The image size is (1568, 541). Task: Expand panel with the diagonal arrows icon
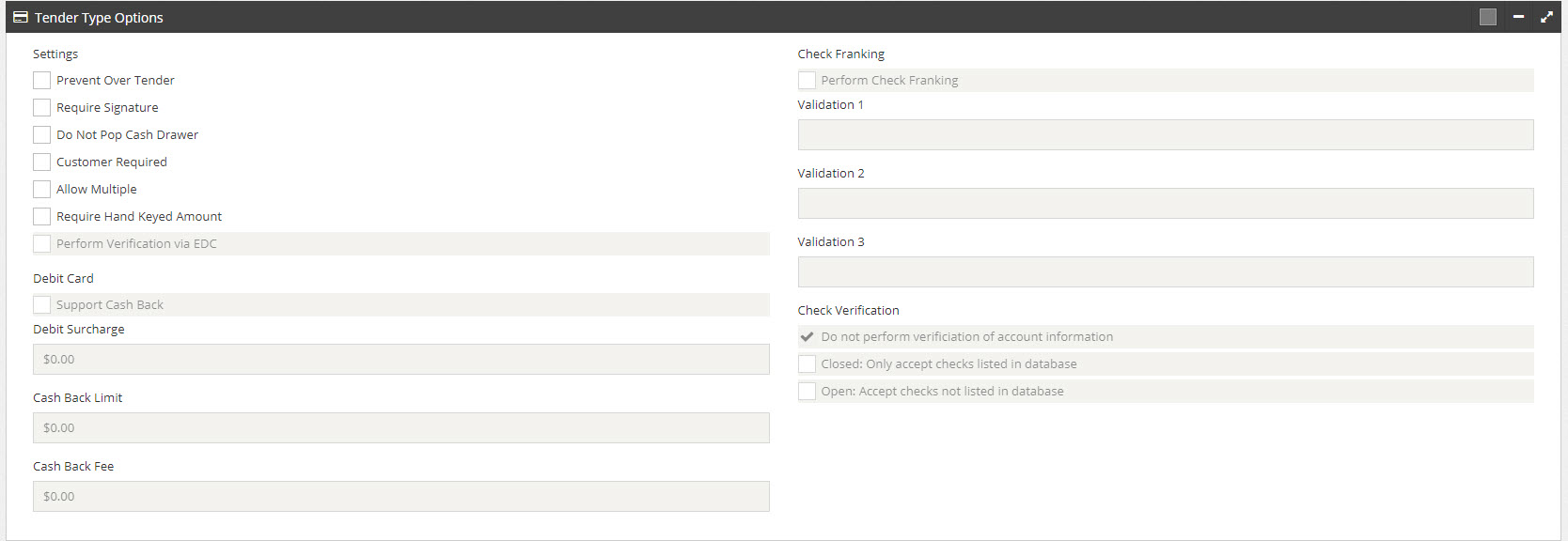tap(1546, 17)
